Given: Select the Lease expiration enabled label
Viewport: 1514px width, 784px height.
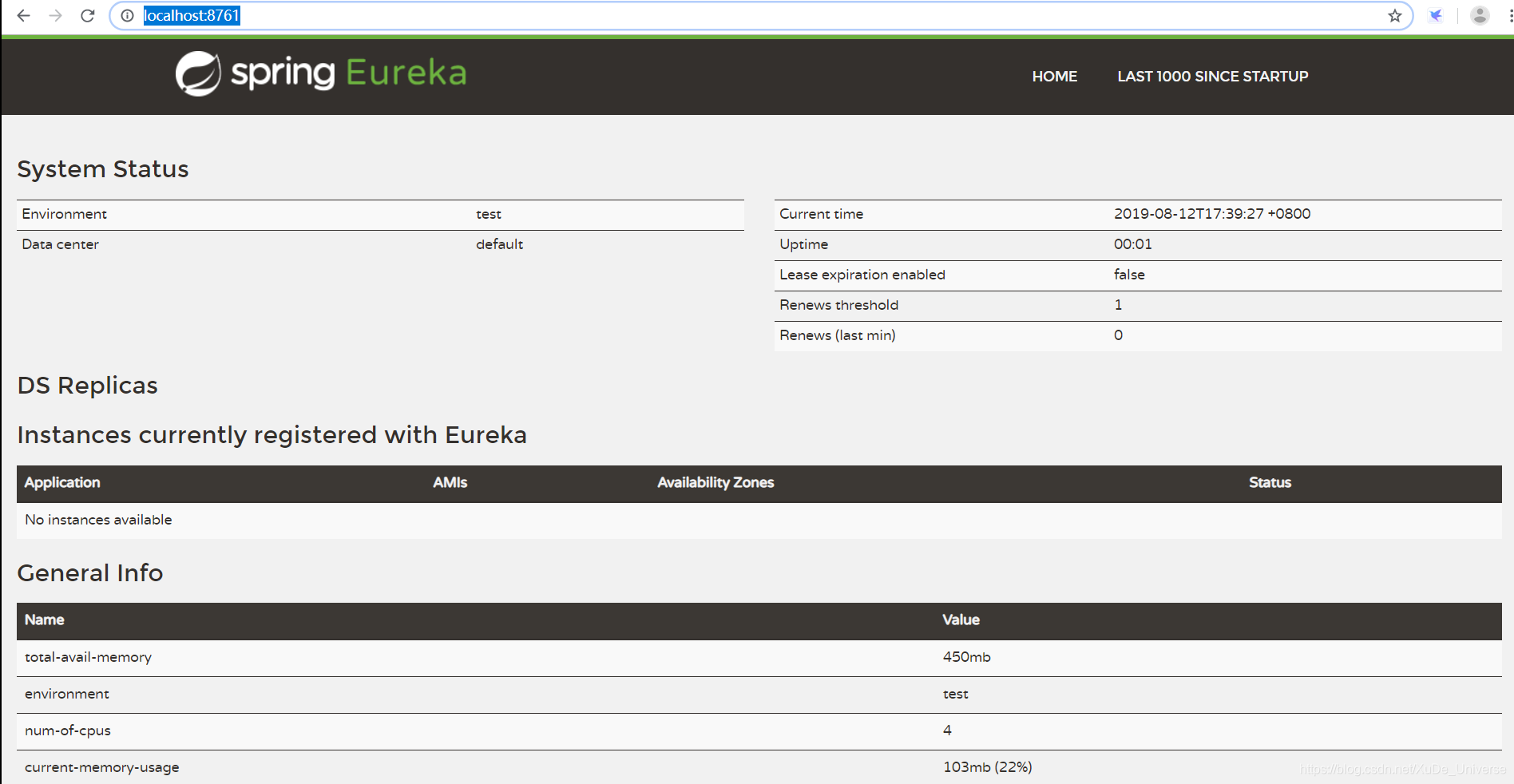Looking at the screenshot, I should click(x=862, y=275).
